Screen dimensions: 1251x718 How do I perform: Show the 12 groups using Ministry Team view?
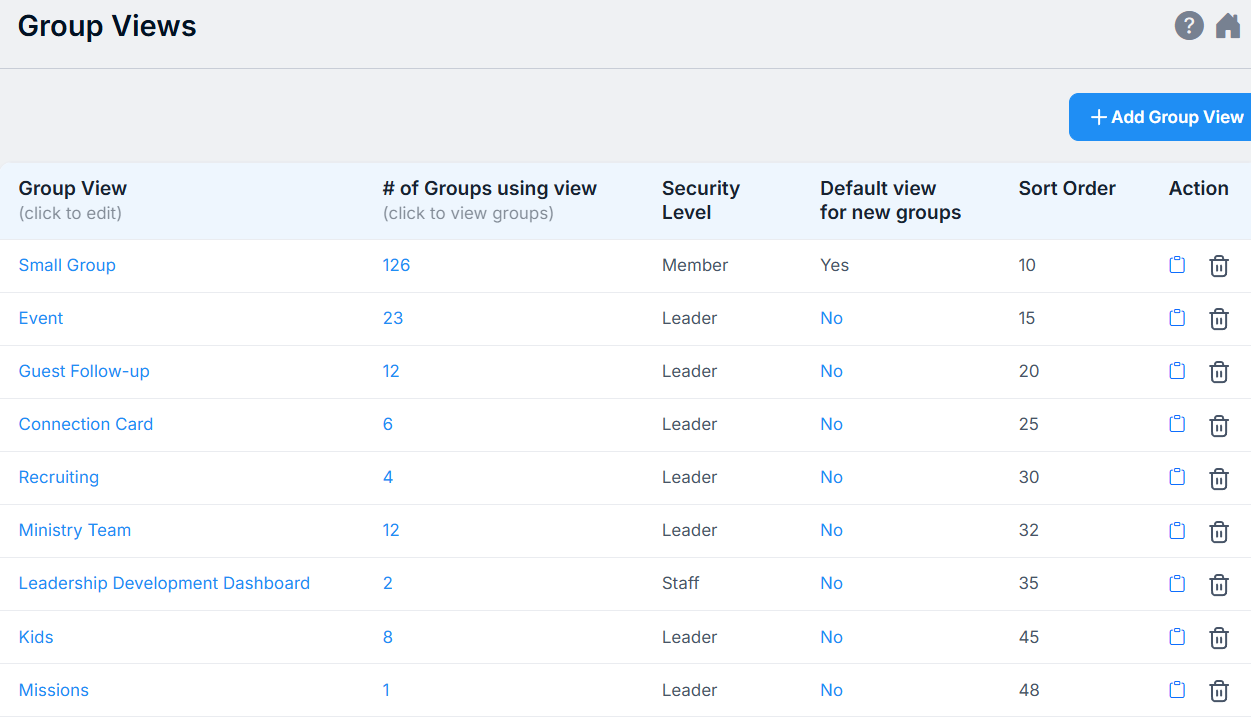point(391,530)
